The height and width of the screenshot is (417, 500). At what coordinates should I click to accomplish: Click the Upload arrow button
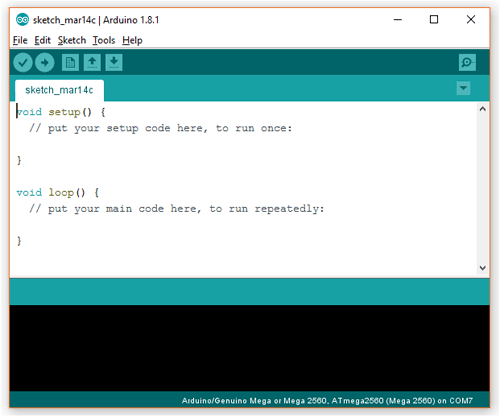click(x=45, y=63)
